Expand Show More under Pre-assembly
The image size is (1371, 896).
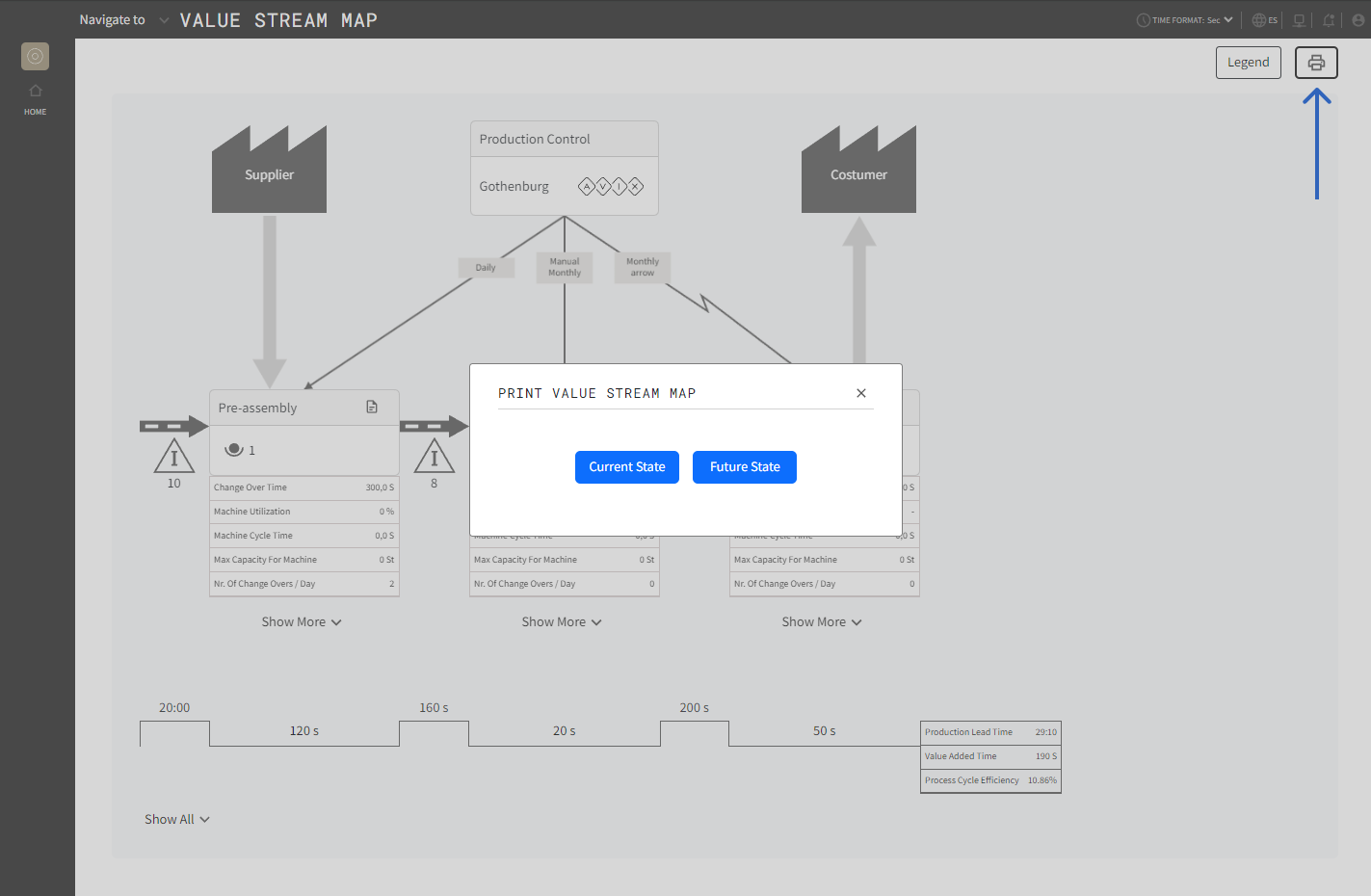click(x=301, y=622)
